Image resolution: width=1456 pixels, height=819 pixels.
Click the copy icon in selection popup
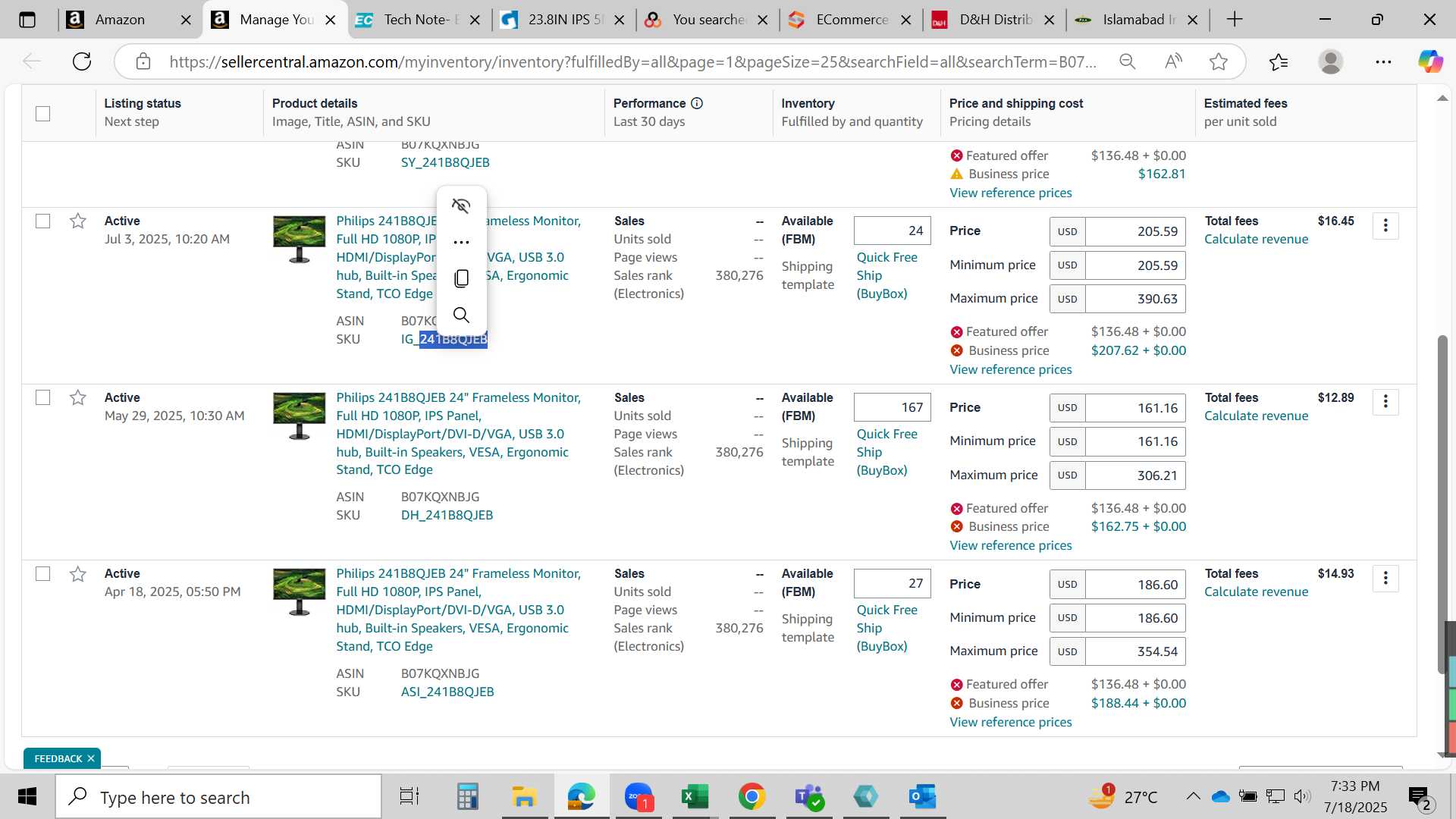click(x=461, y=278)
